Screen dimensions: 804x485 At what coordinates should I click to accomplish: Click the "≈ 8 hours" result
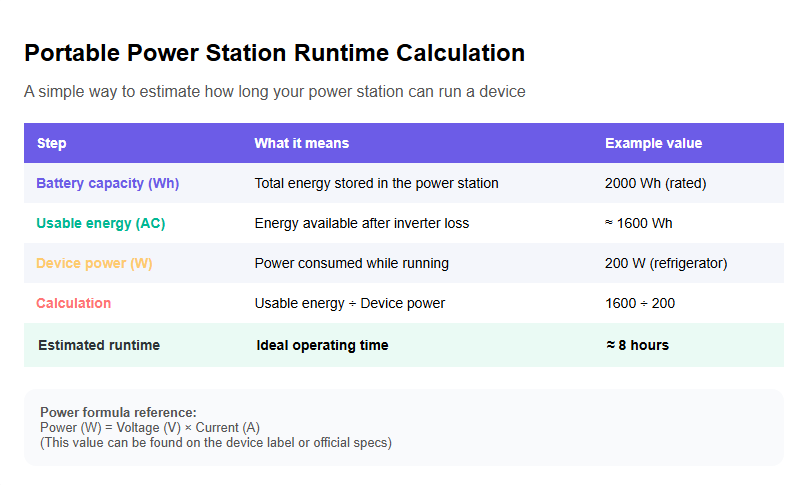(637, 345)
